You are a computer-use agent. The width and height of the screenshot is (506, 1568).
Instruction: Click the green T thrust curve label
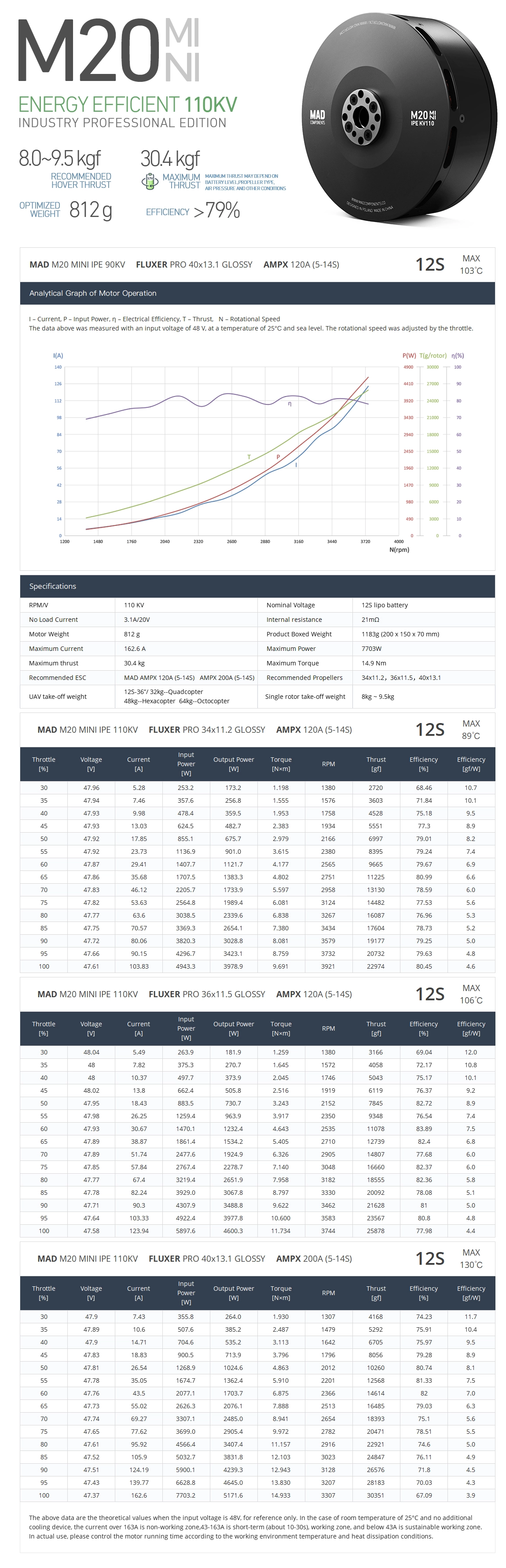249,456
